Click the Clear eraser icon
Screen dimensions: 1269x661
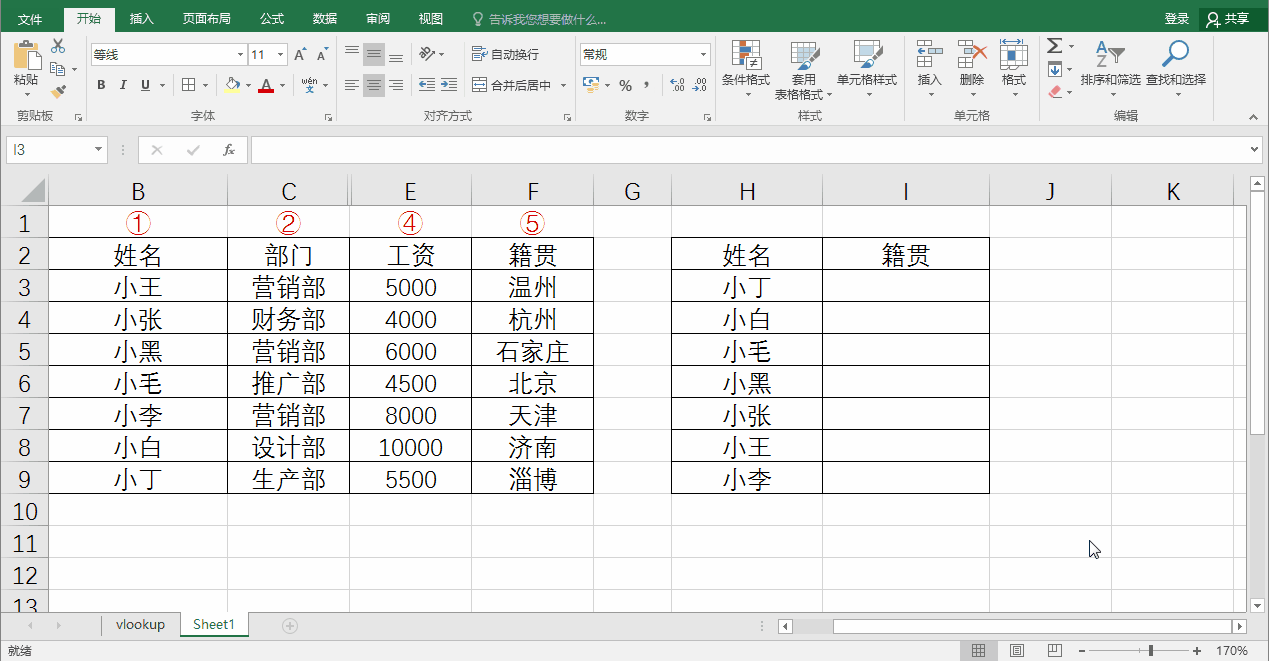[1055, 92]
